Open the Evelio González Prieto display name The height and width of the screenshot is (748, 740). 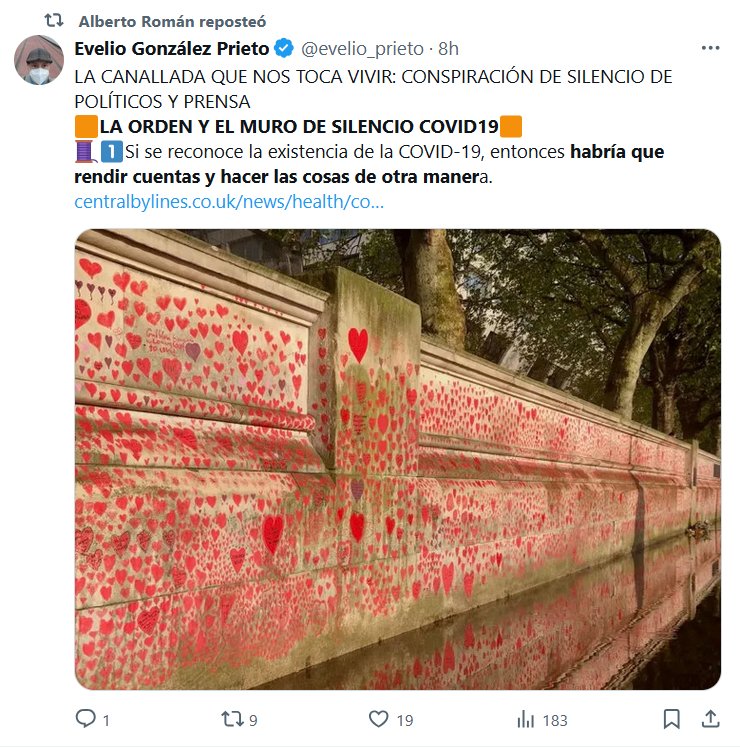(x=172, y=49)
